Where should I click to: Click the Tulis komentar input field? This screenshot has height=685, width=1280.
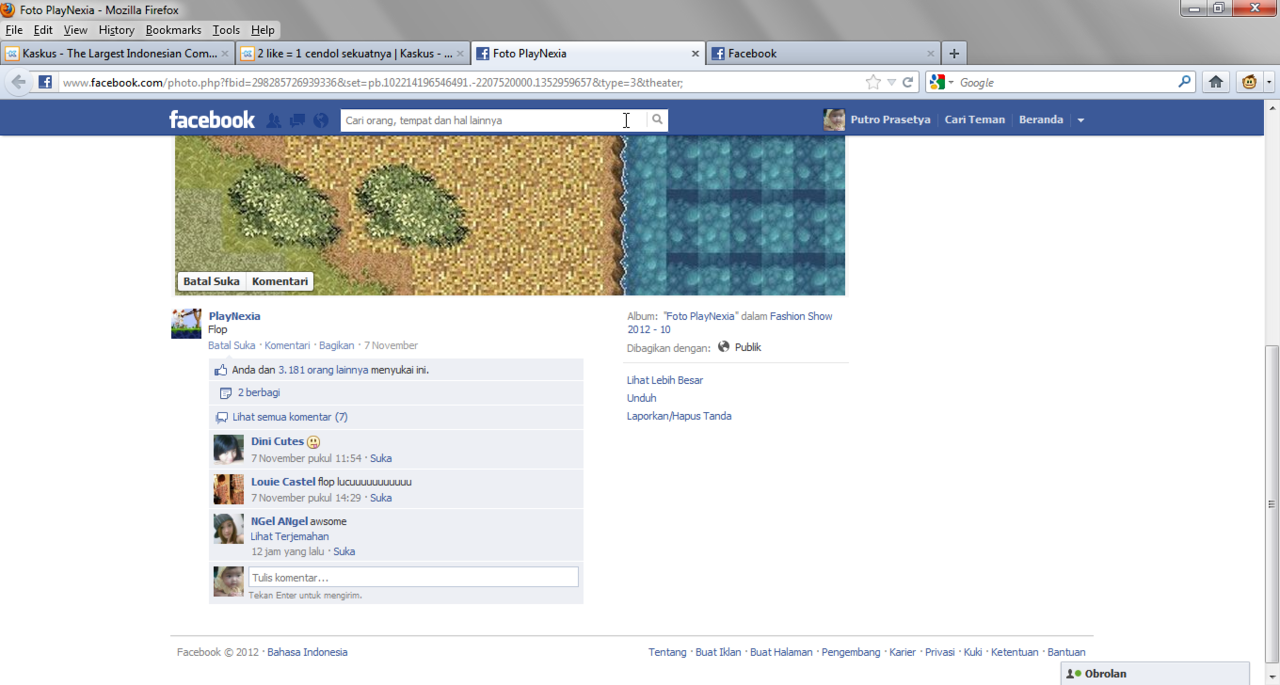pyautogui.click(x=413, y=577)
